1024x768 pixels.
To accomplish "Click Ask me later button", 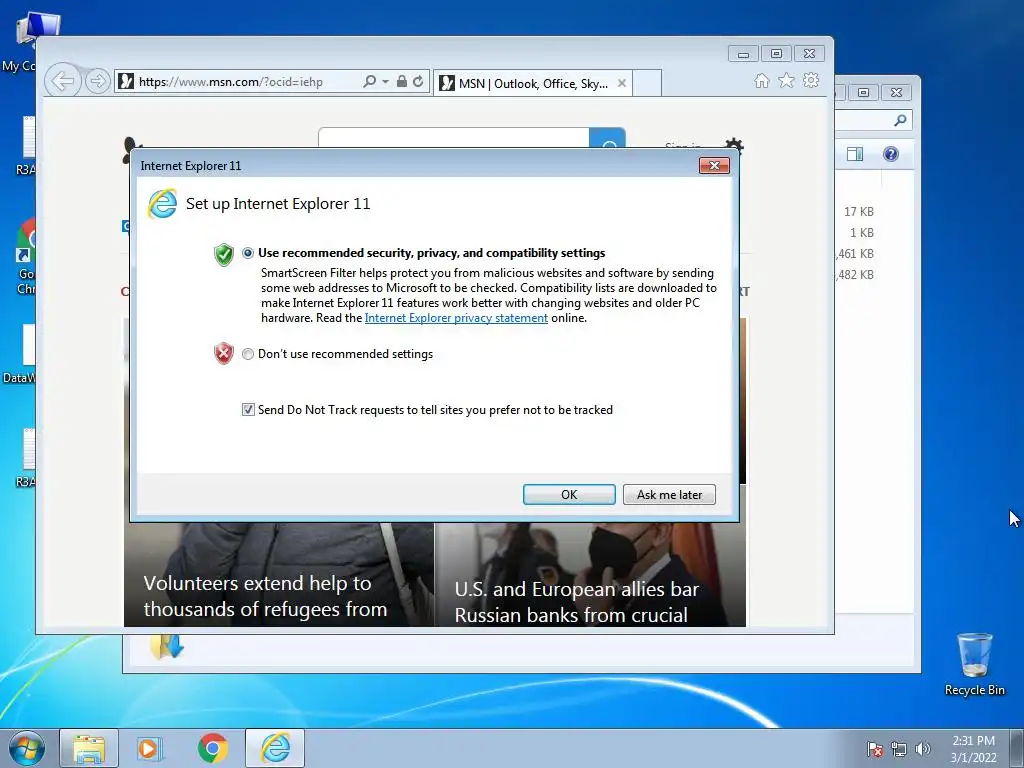I will pos(669,494).
